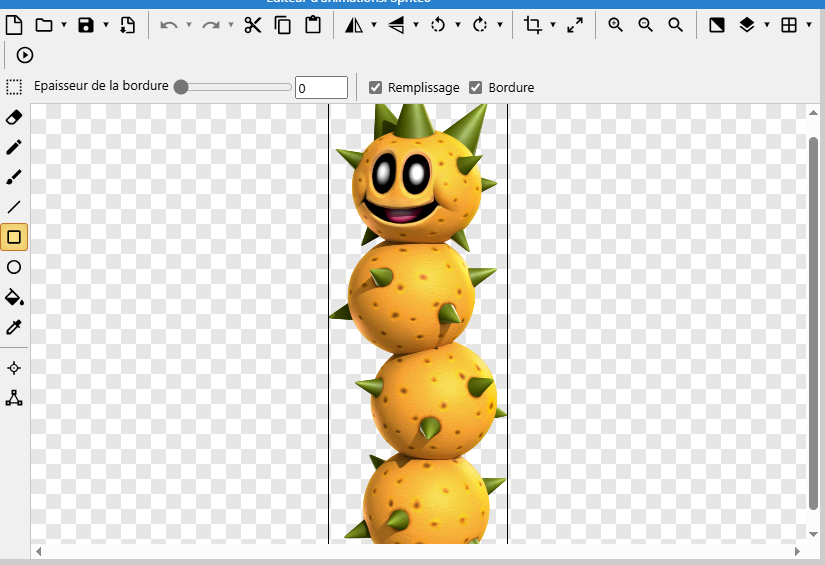Rotate the image clockwise

point(480,25)
